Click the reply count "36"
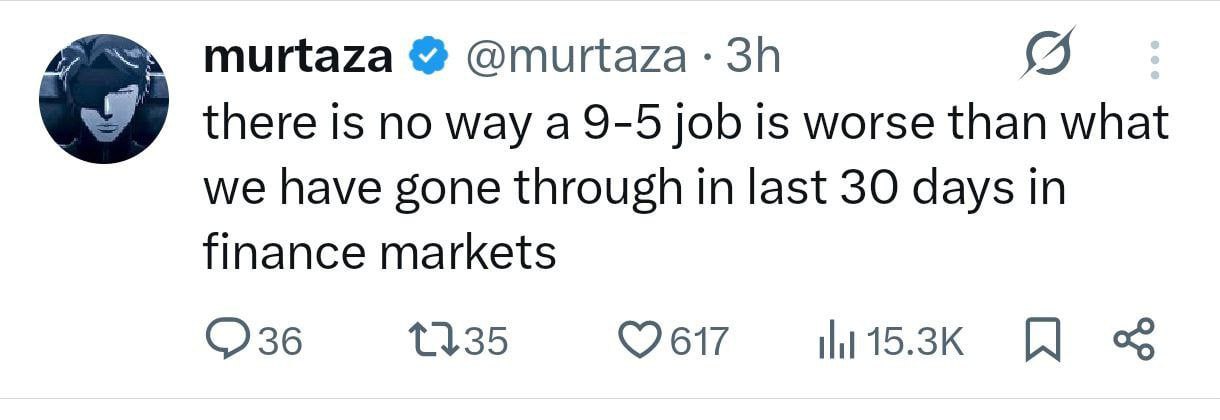 pyautogui.click(x=280, y=343)
